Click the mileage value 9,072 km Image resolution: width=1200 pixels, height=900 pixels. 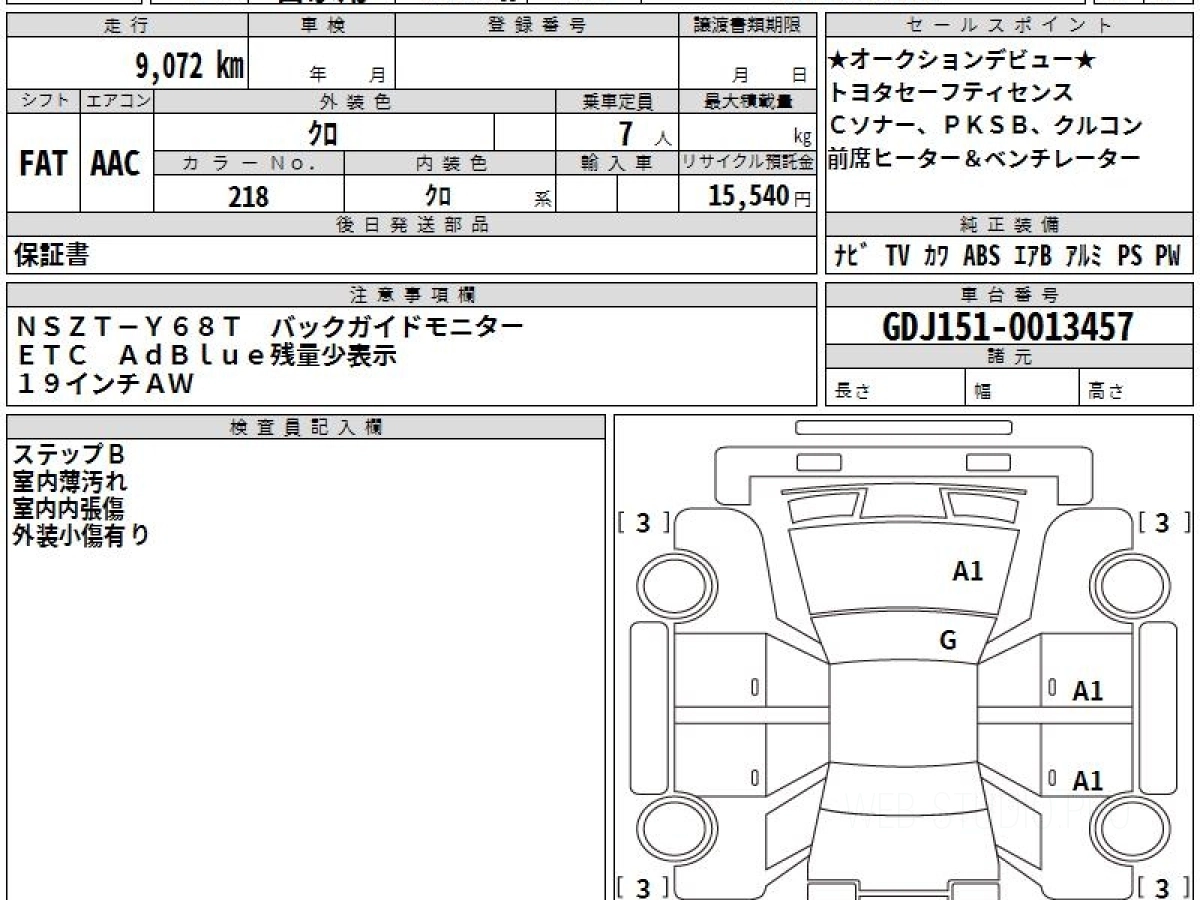click(x=190, y=66)
